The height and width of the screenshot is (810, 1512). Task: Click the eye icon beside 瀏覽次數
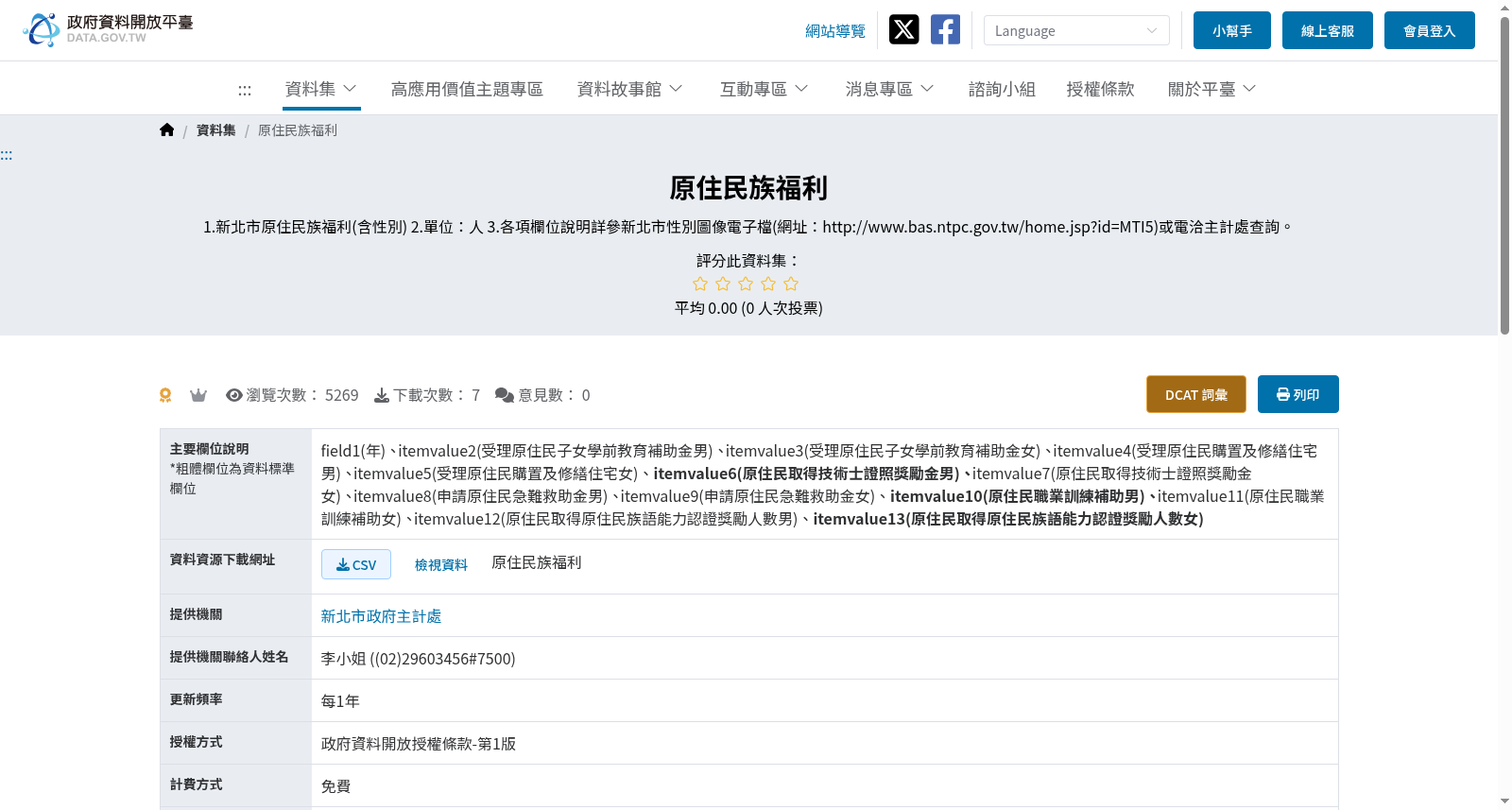(x=234, y=395)
